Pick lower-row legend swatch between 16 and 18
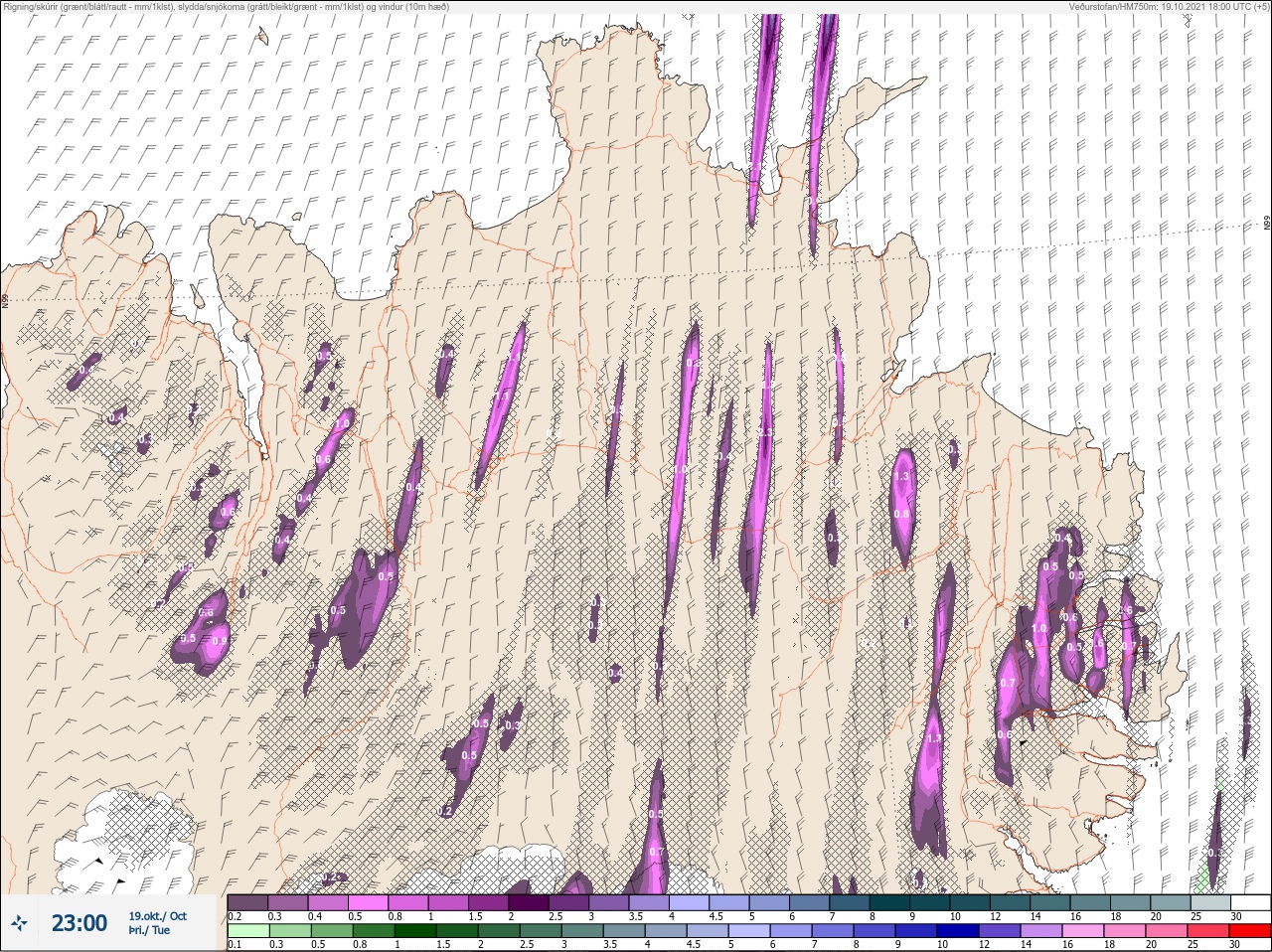 click(1084, 931)
